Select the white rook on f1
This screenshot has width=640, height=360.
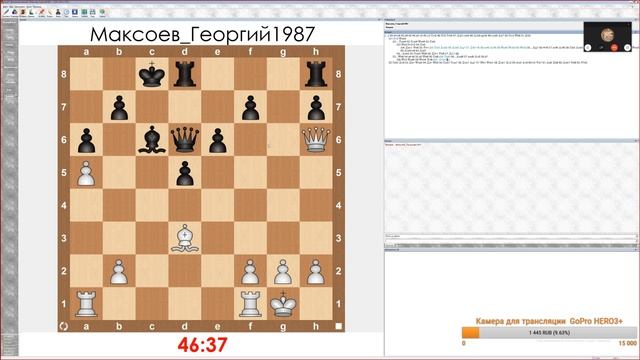(x=250, y=304)
